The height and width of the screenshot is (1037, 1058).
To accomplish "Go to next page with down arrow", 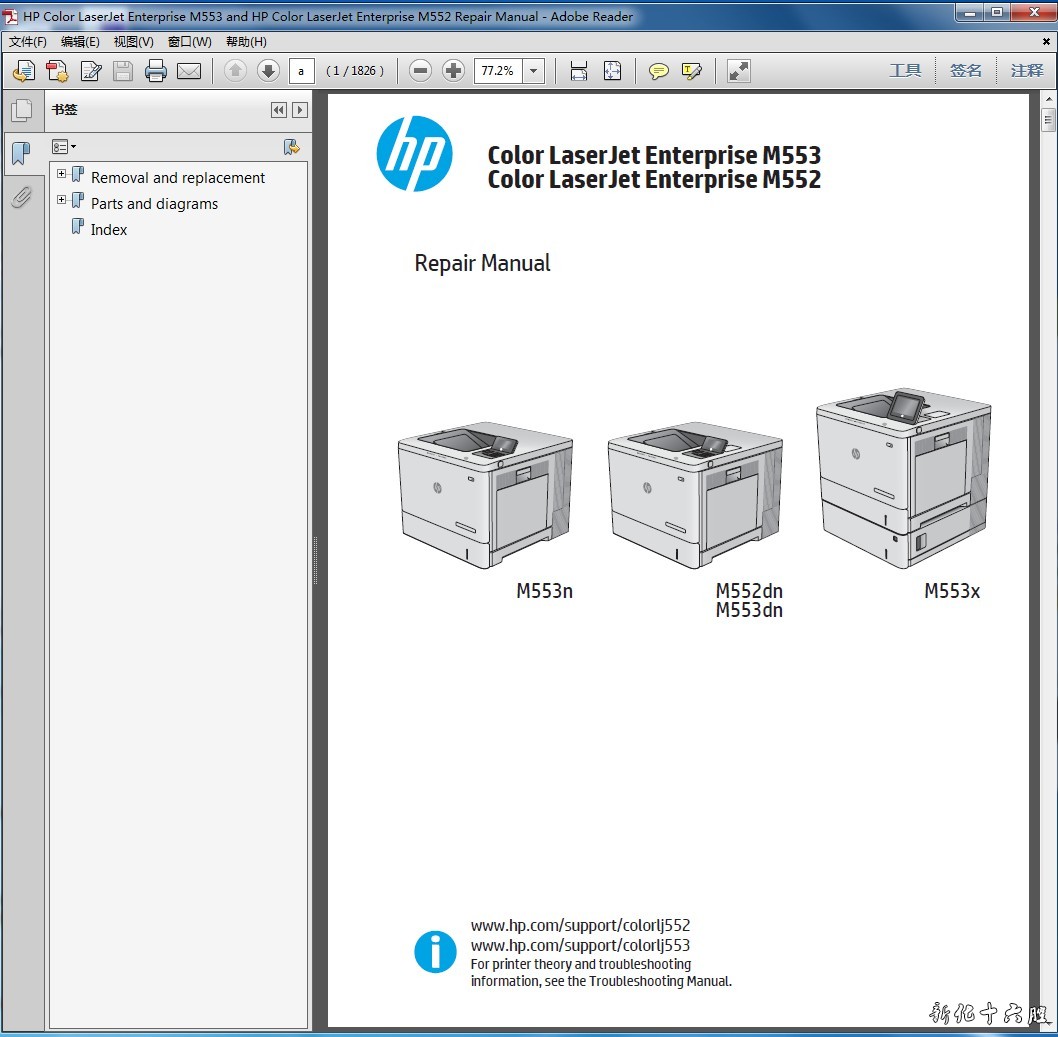I will [x=268, y=71].
